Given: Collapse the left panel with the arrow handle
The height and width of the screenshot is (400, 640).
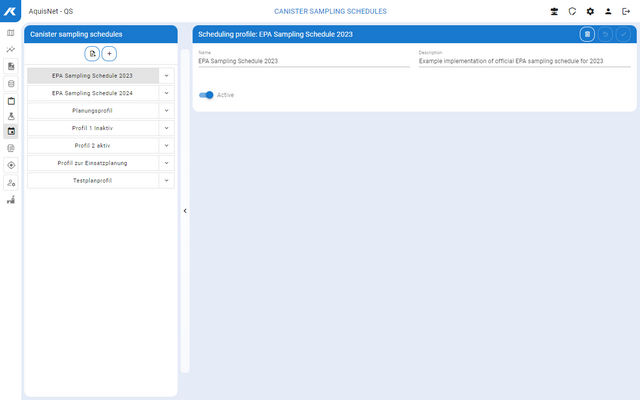Looking at the screenshot, I should [185, 211].
